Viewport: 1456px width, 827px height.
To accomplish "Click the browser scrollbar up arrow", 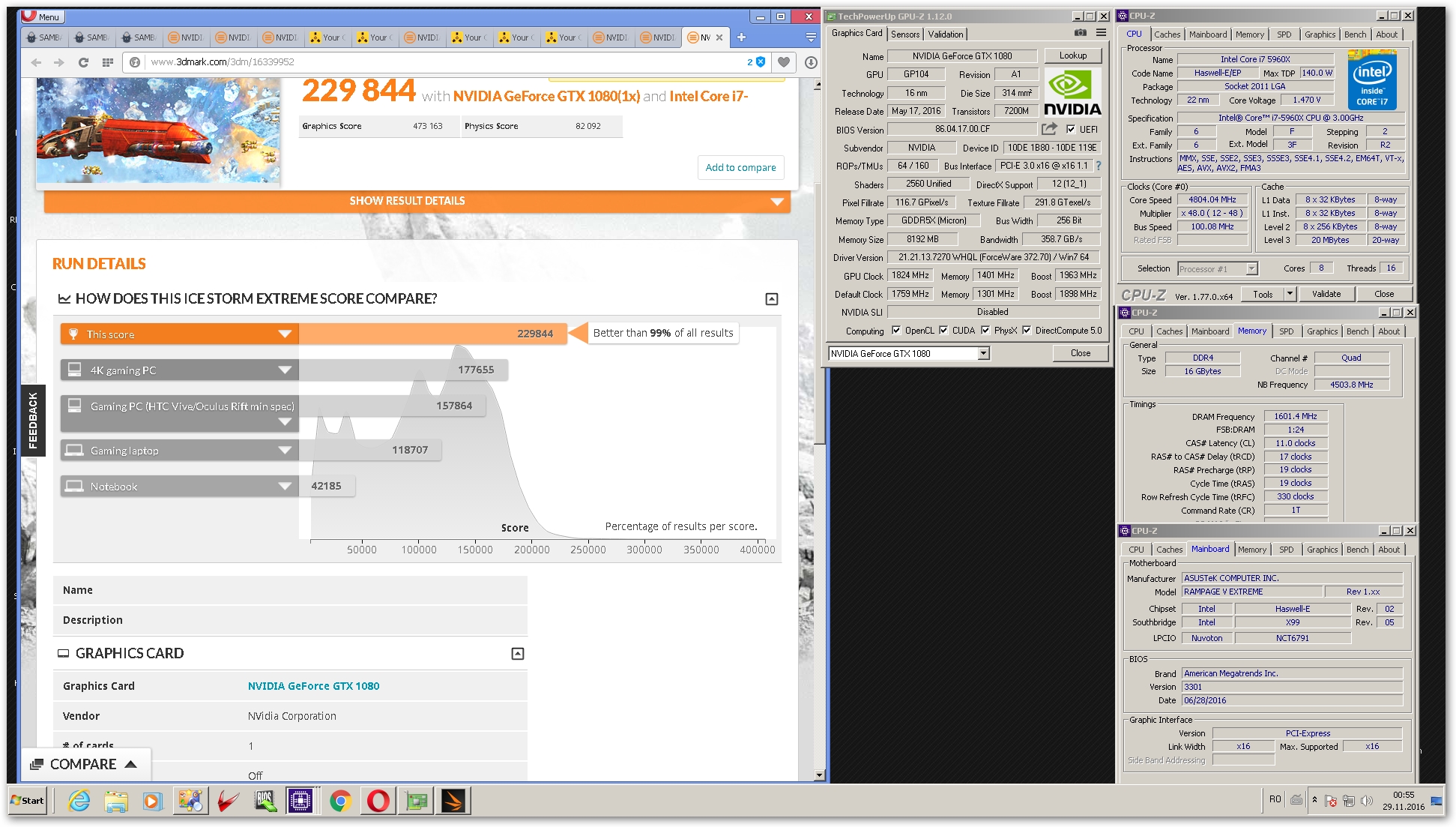I will tap(819, 84).
